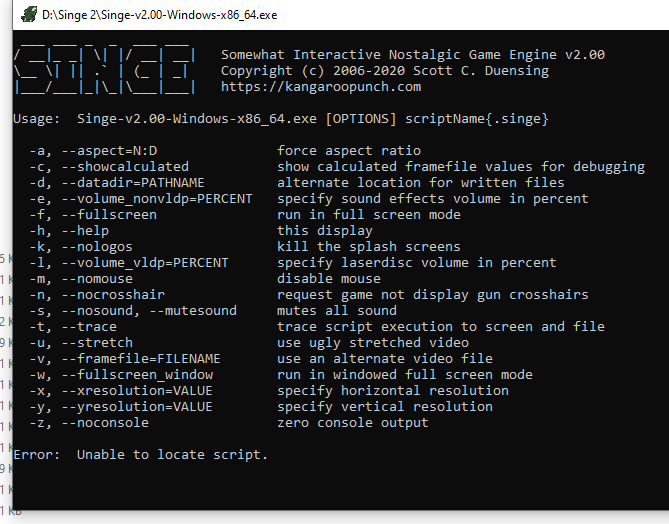This screenshot has width=669, height=524.
Task: Click the 'Unable to locate script' error
Action: click(x=172, y=455)
